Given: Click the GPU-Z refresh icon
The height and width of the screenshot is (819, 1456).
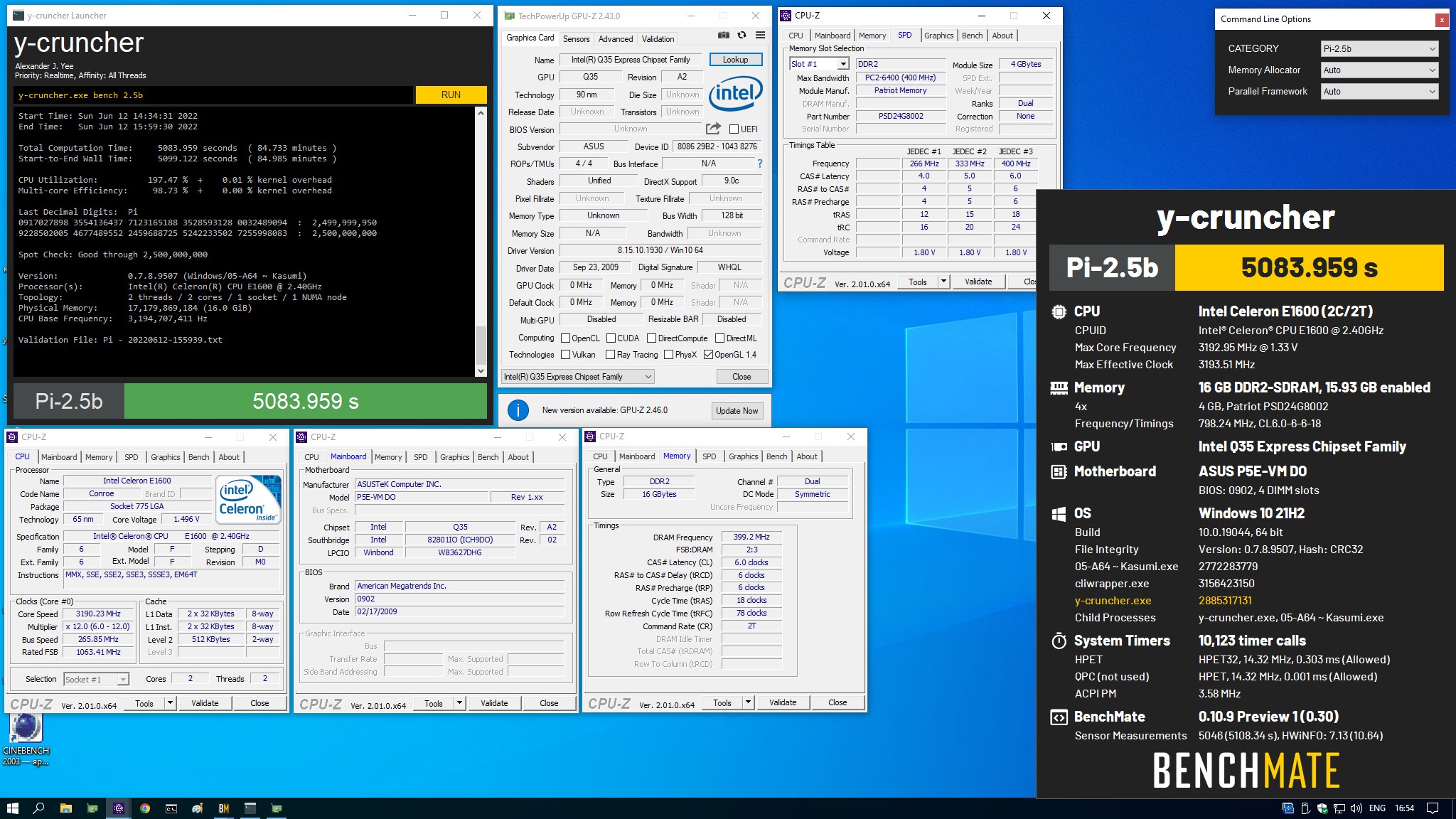Looking at the screenshot, I should [x=742, y=35].
